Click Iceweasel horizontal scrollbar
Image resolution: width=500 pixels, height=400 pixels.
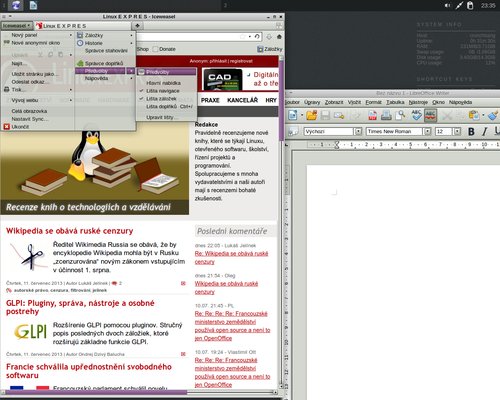point(97,392)
